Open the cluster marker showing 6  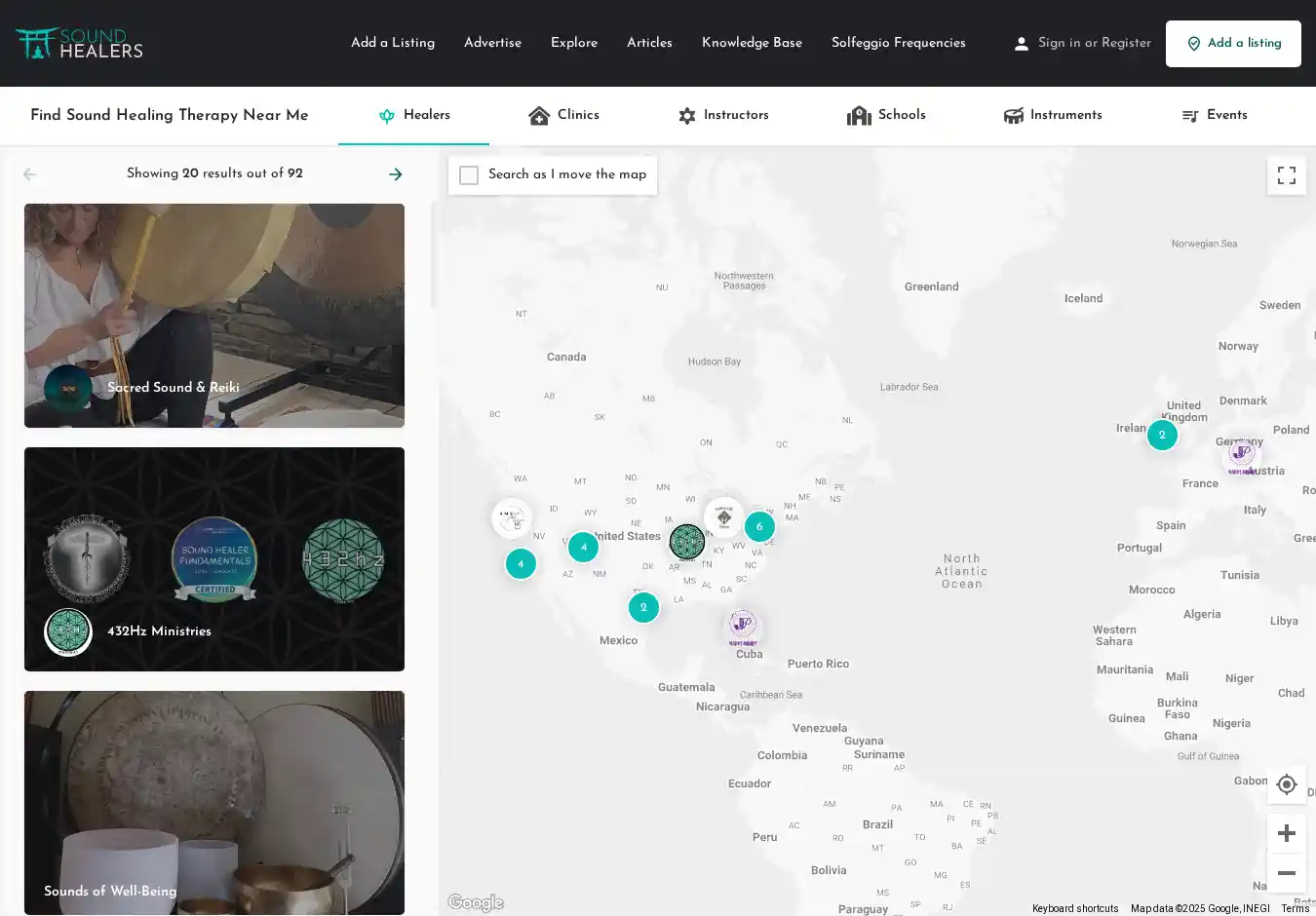point(759,526)
